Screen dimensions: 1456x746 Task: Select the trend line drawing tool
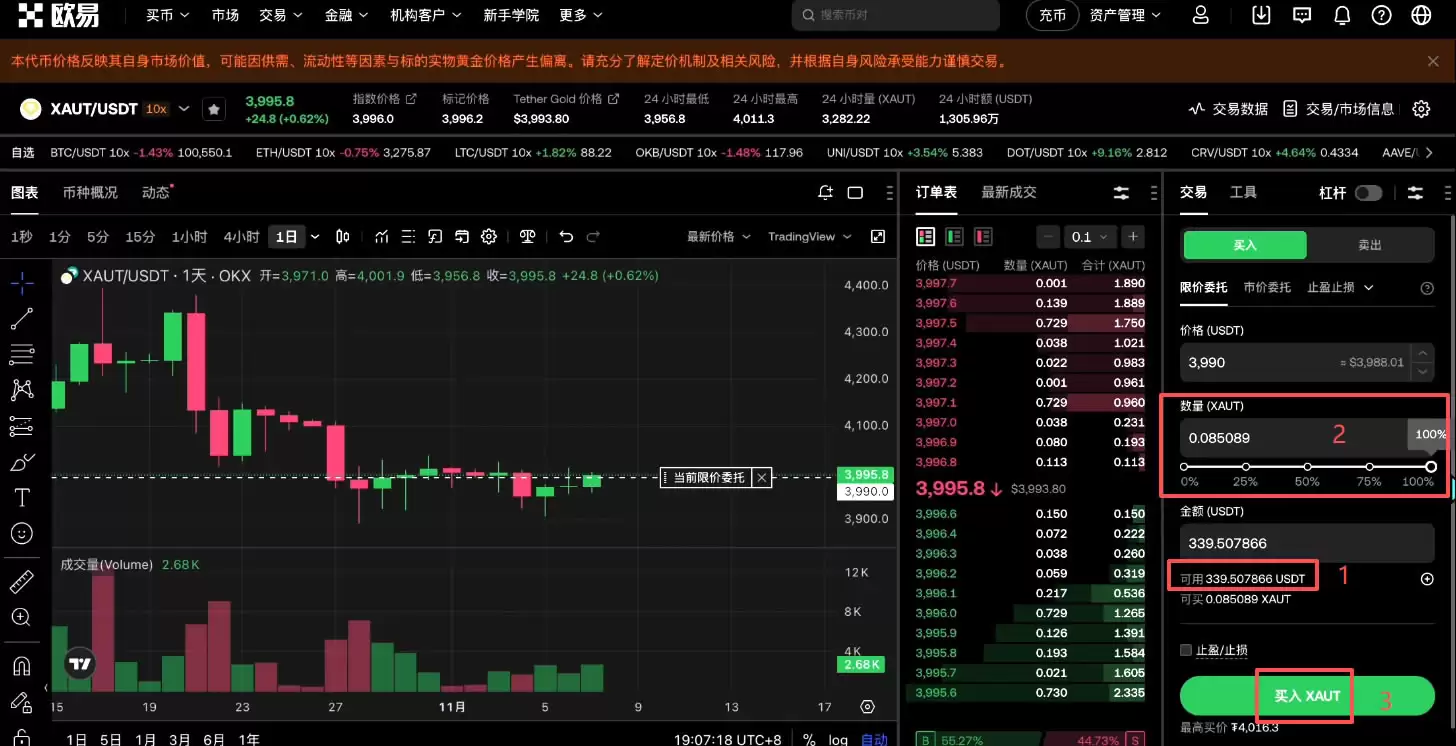(x=22, y=318)
